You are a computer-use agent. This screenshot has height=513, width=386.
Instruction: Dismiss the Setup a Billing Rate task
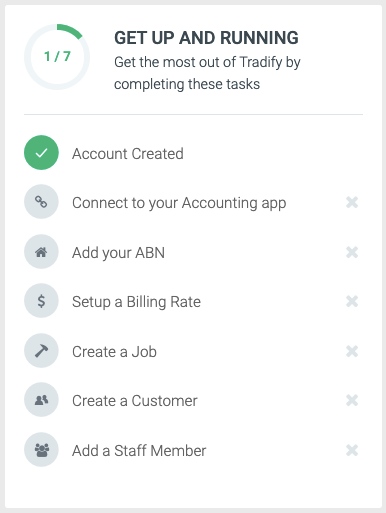352,301
